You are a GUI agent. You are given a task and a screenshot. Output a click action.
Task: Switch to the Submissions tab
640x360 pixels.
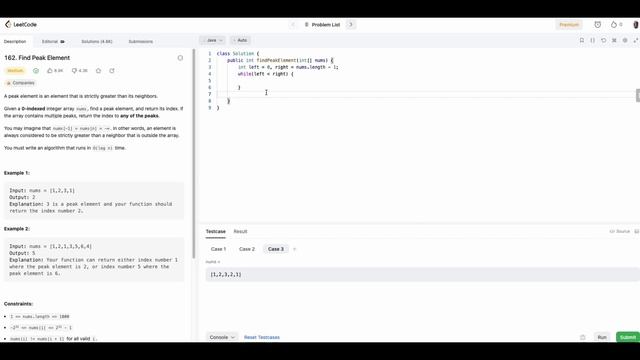(141, 41)
